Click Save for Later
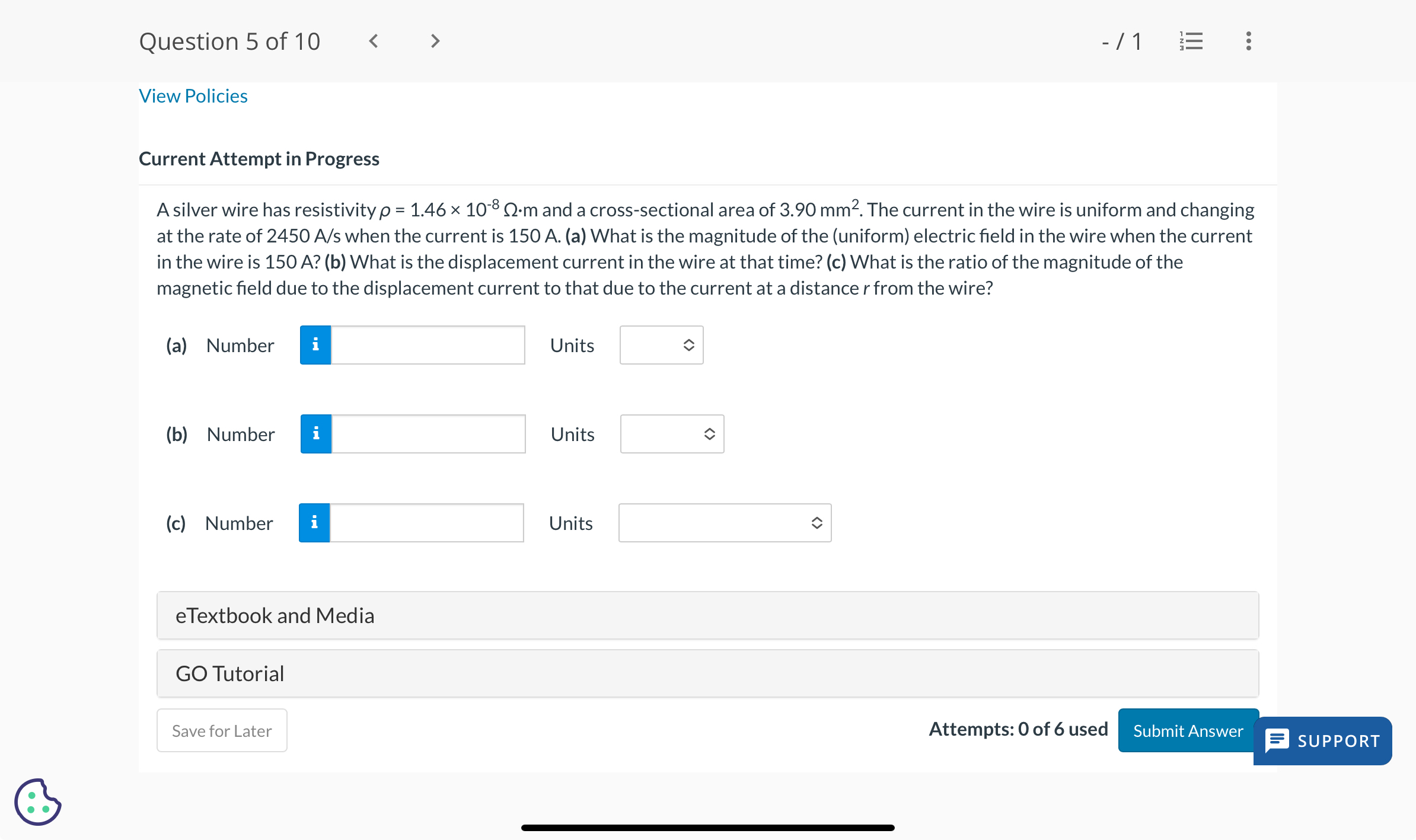This screenshot has width=1416, height=840. click(x=221, y=730)
